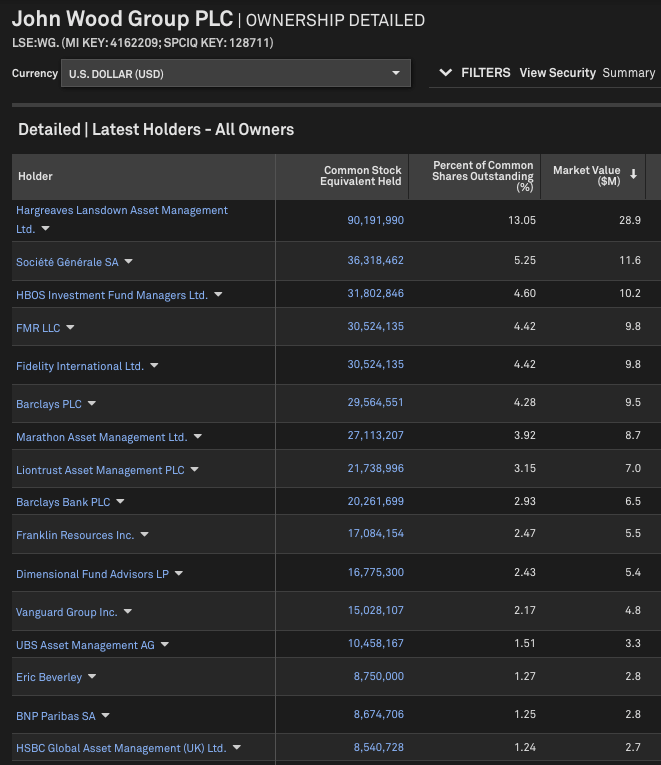This screenshot has width=661, height=765.
Task: Click the triangle next to Fidelity International Ltd.
Action: tap(154, 365)
